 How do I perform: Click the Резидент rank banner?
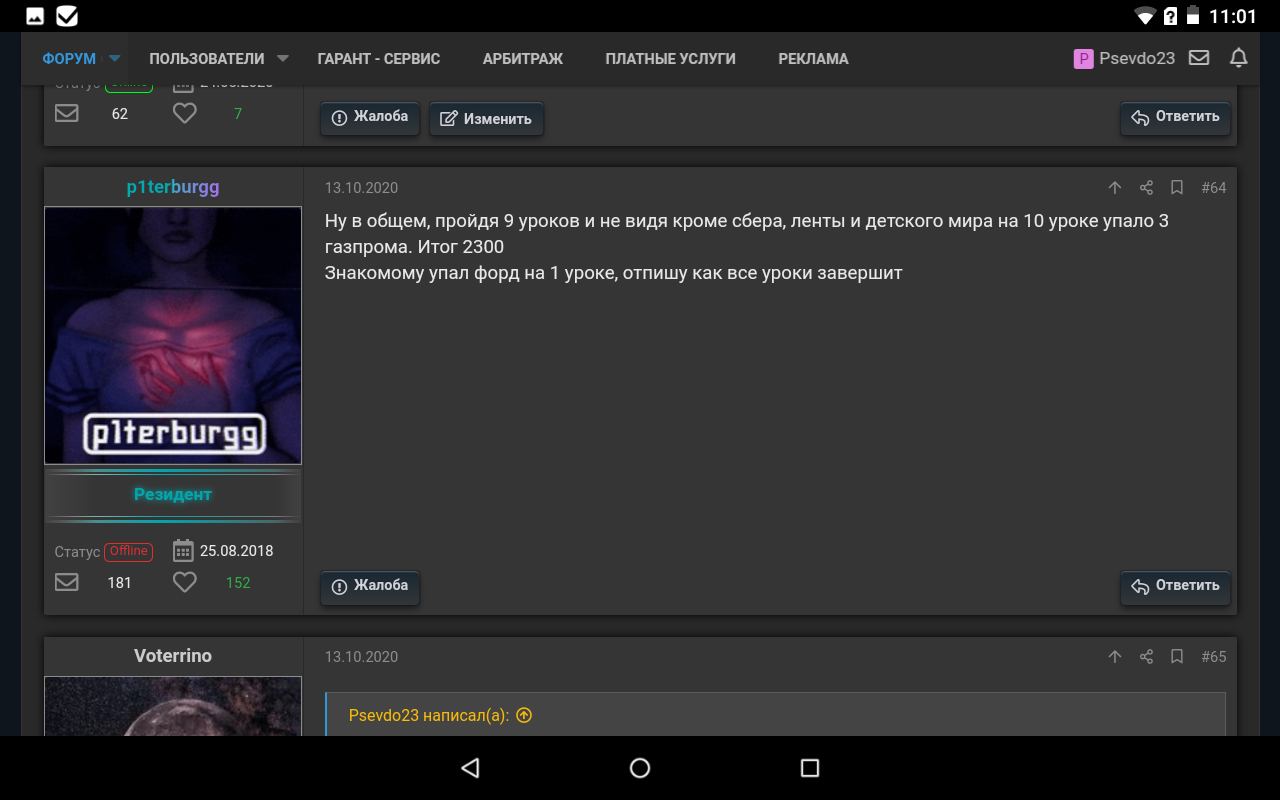click(173, 494)
